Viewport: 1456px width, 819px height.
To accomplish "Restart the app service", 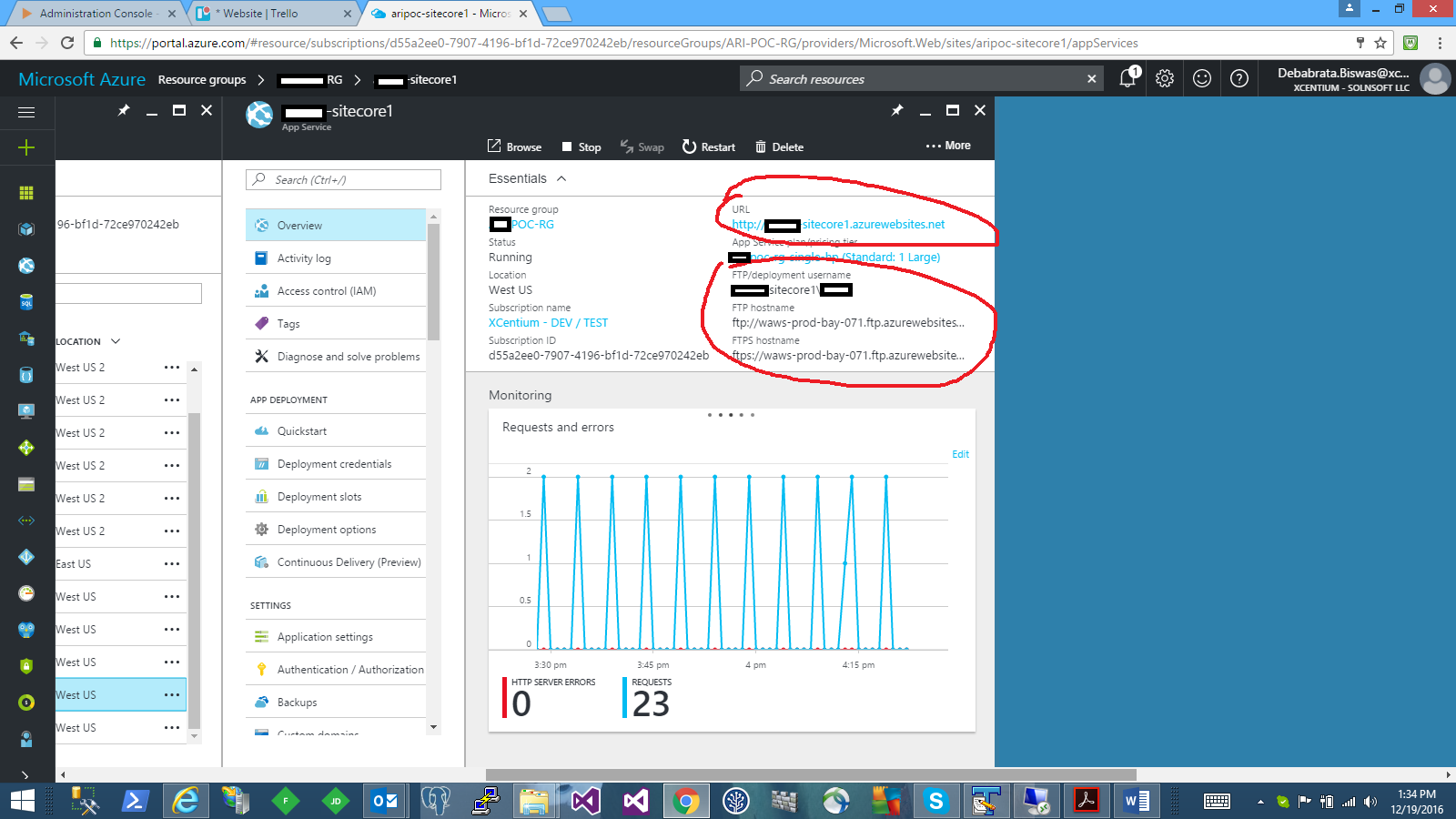I will [x=708, y=147].
